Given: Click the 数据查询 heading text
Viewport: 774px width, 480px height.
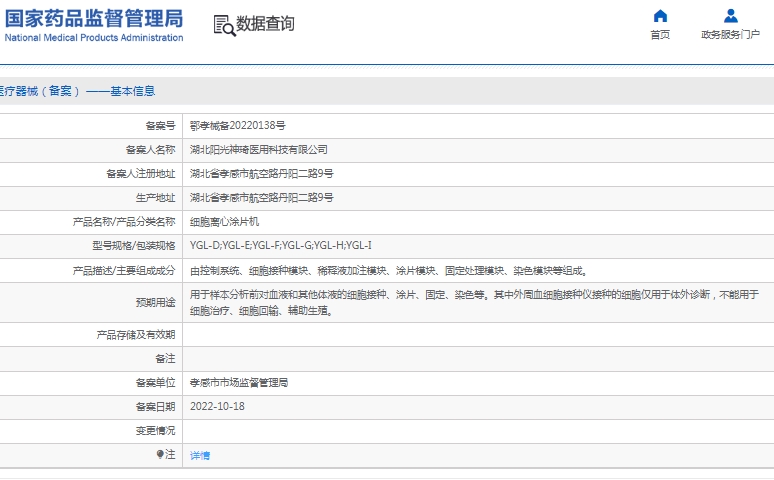Looking at the screenshot, I should (266, 23).
